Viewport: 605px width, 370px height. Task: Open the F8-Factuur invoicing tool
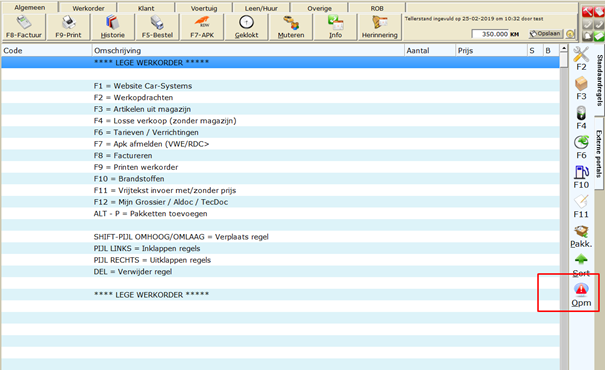[24, 27]
